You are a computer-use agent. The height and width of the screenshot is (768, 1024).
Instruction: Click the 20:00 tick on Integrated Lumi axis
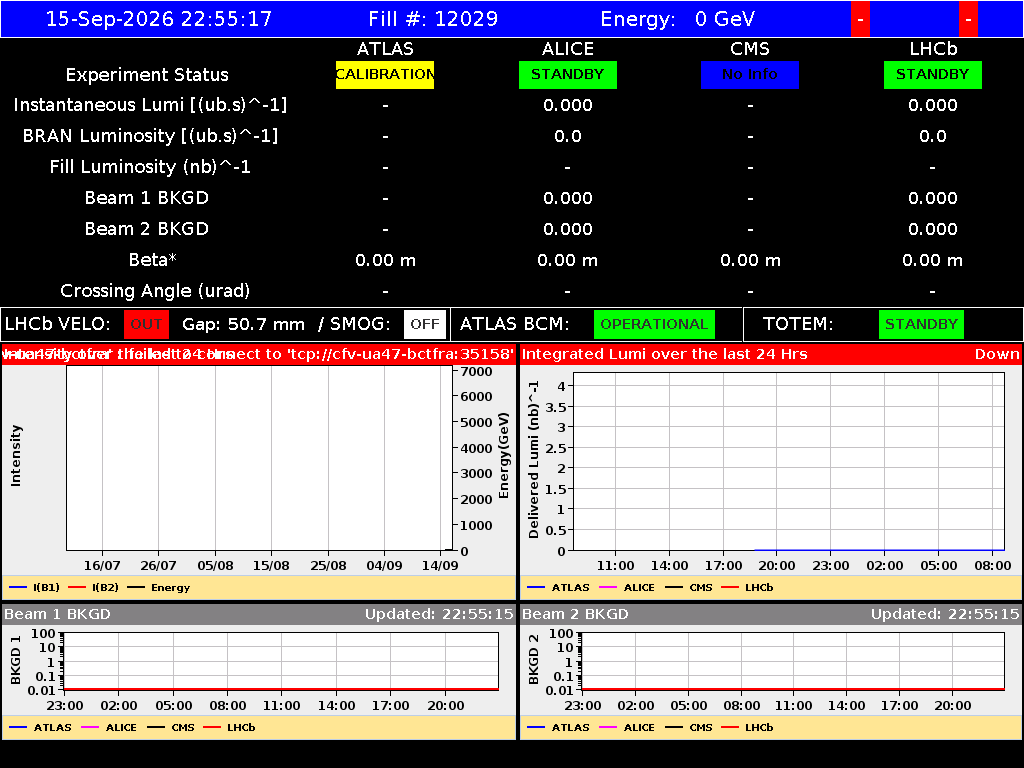point(777,566)
